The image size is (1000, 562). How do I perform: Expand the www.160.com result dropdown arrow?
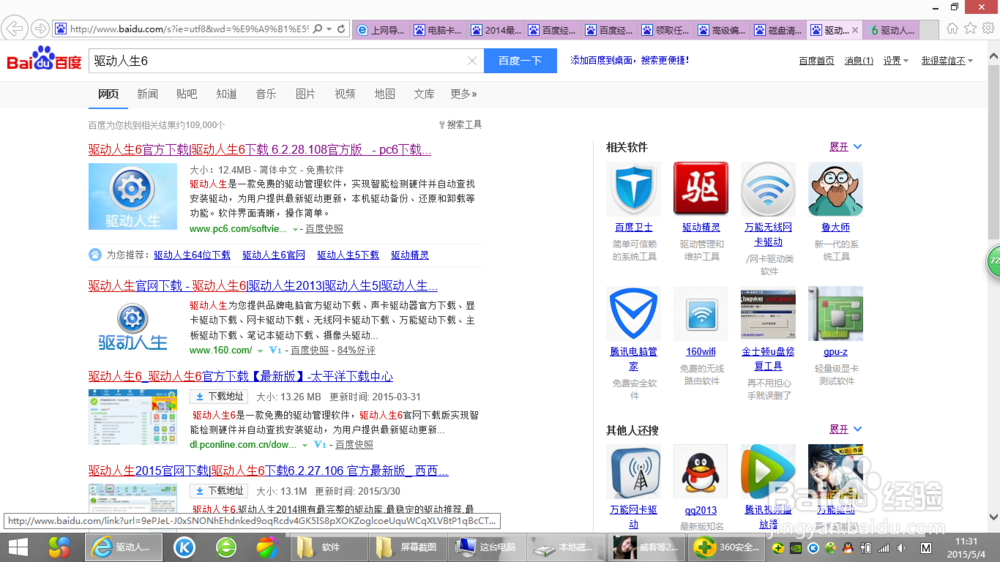(x=260, y=351)
